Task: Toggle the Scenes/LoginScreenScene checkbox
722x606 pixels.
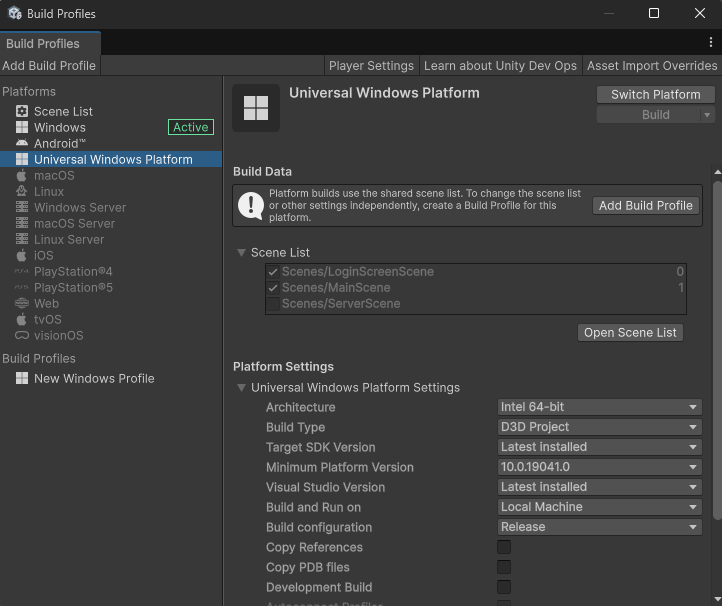Action: pos(273,272)
